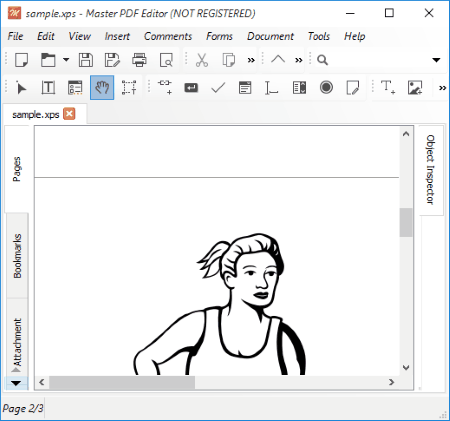The height and width of the screenshot is (421, 450).
Task: Close the sample.xps document tab
Action: 69,114
